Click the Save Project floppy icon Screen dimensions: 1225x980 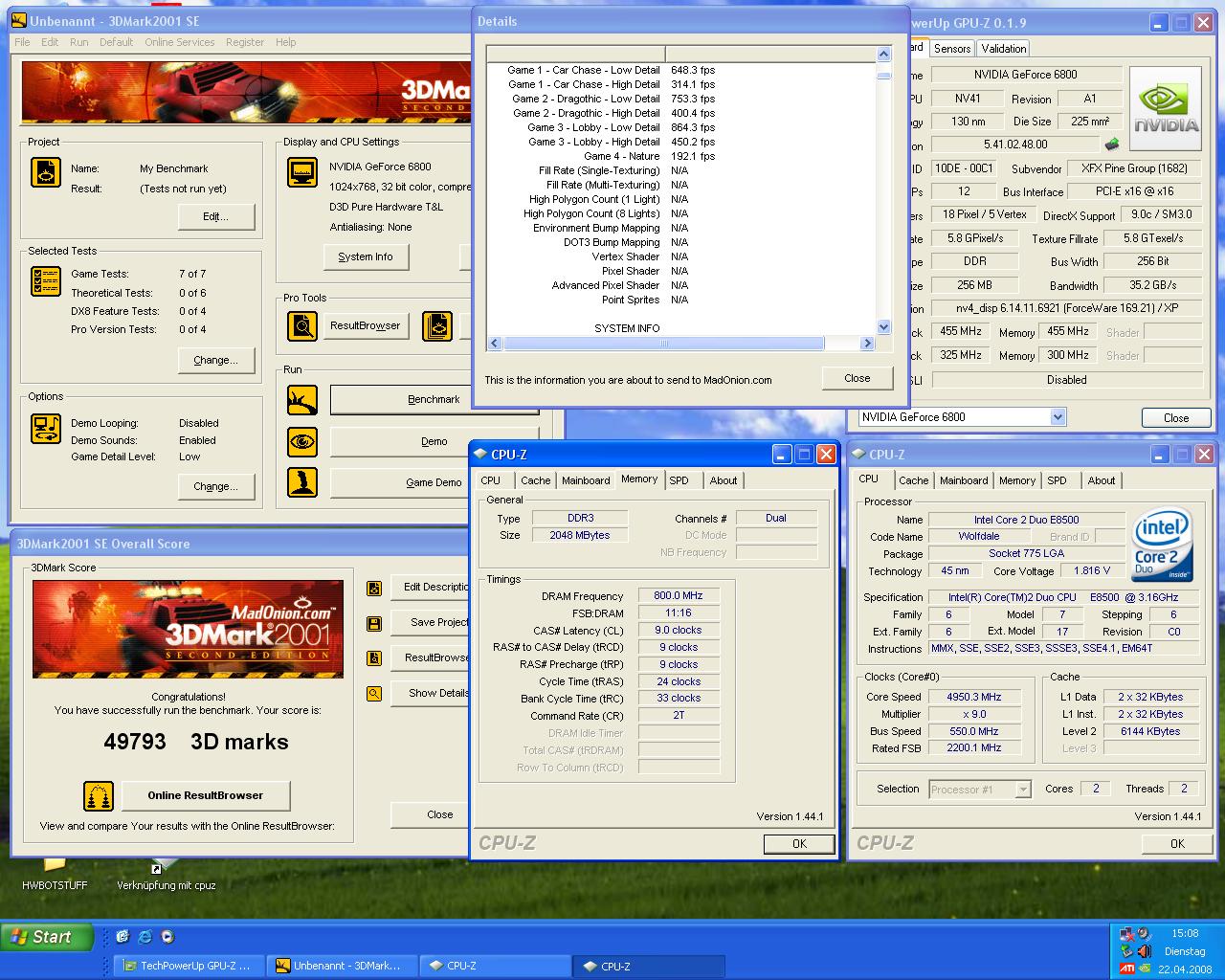(374, 623)
